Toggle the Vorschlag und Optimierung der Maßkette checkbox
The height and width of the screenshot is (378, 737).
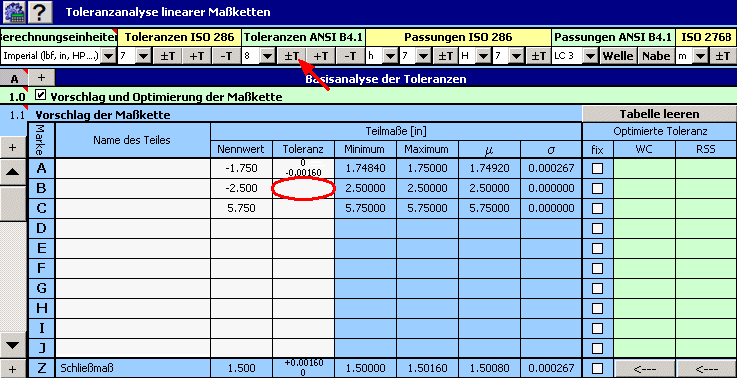point(41,96)
